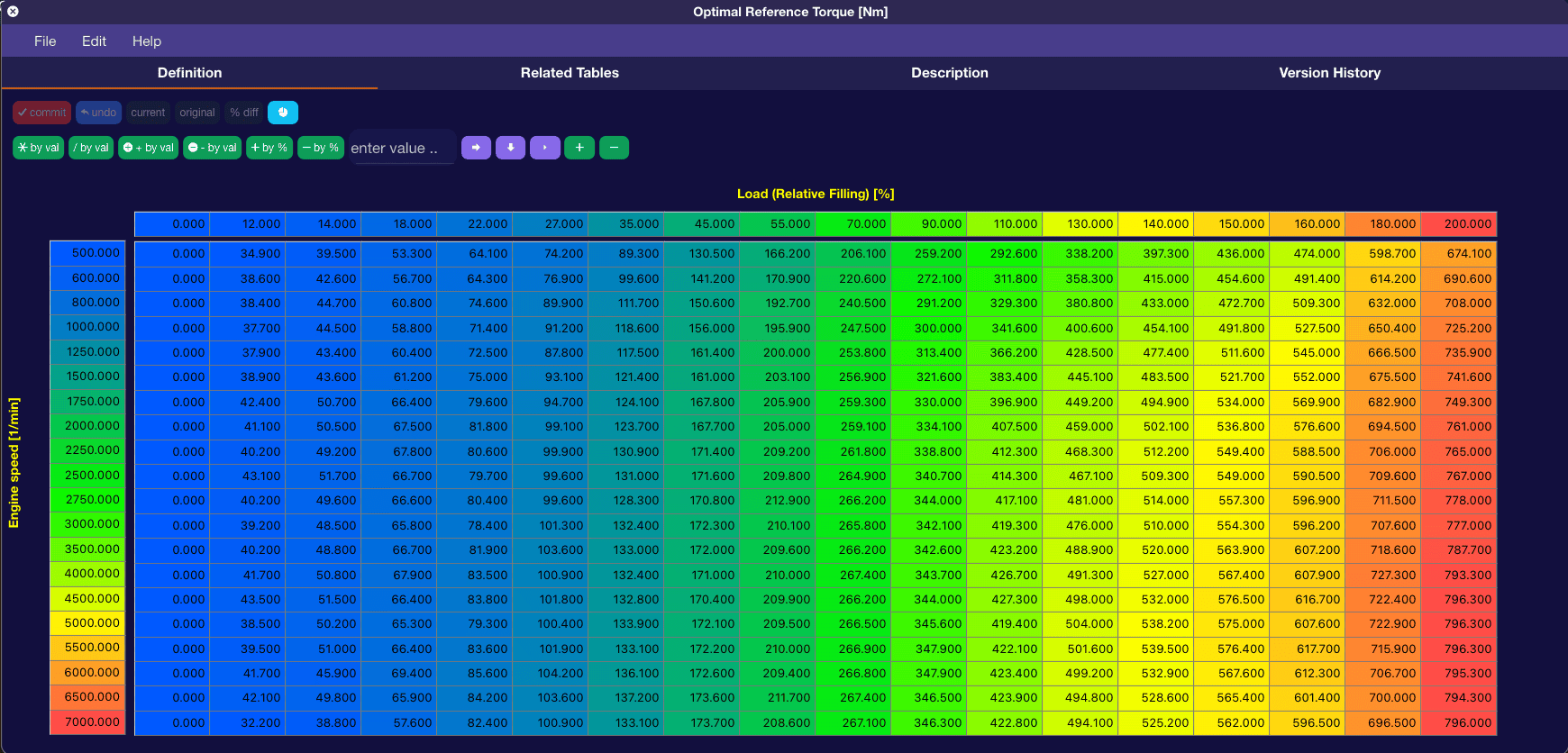
Task: Click the small purple triangle button
Action: (545, 148)
